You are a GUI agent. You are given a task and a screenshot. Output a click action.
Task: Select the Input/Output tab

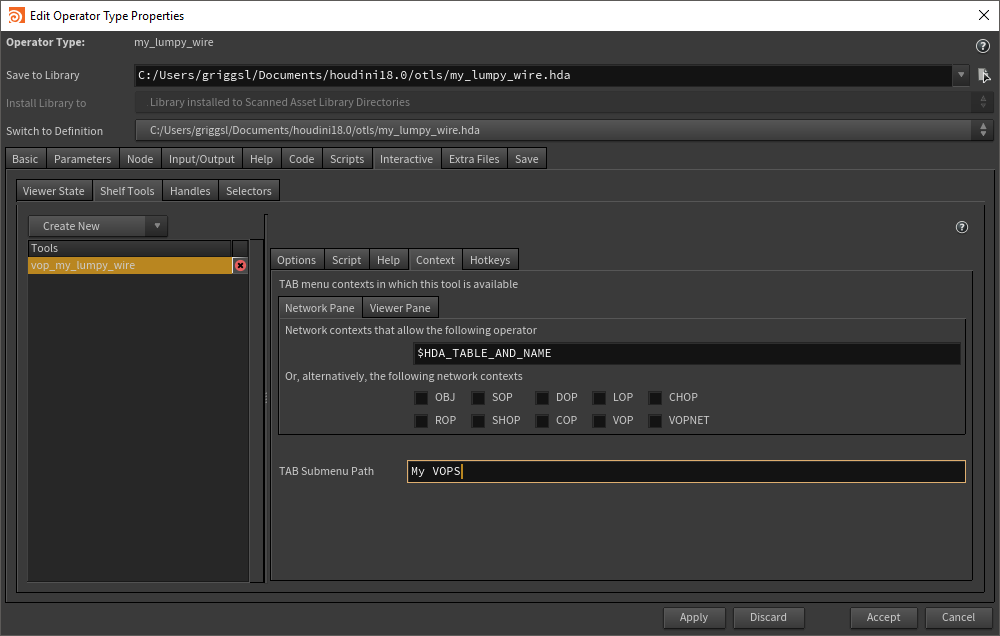(202, 159)
